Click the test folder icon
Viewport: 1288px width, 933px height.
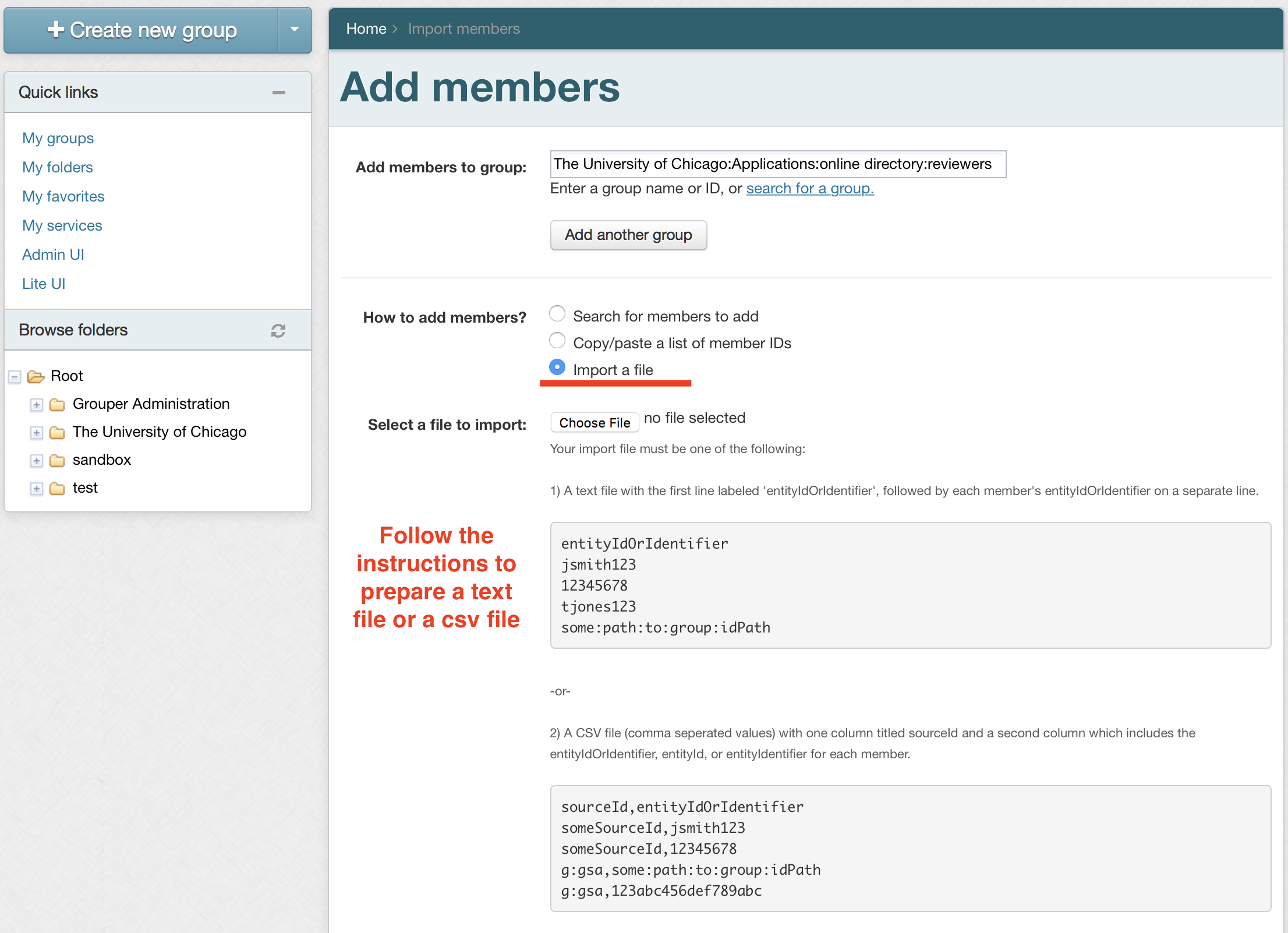tap(57, 488)
